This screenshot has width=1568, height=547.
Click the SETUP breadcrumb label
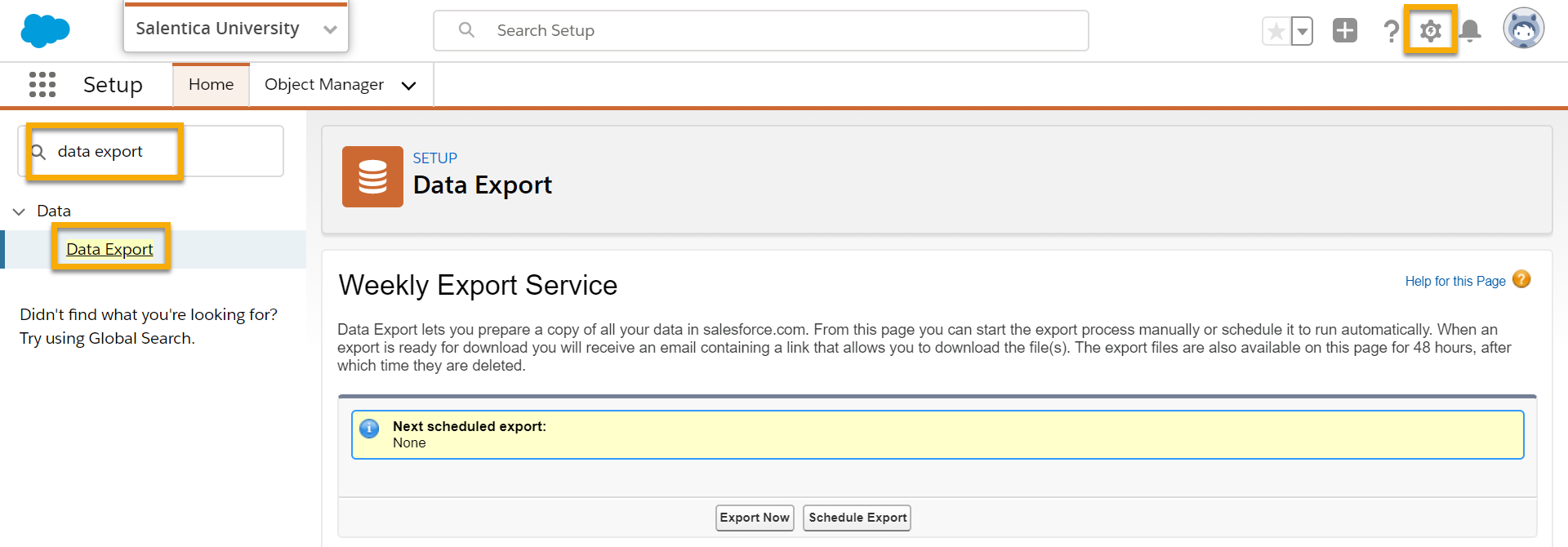434,158
